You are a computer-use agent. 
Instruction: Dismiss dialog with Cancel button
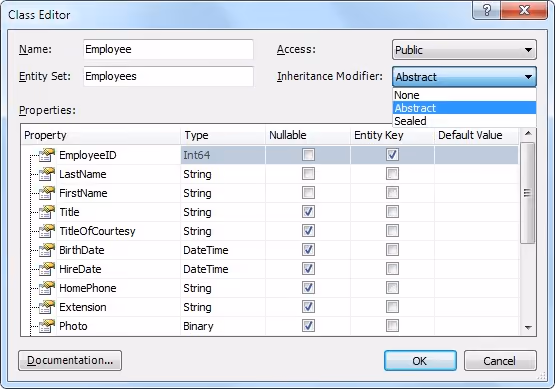[x=500, y=361]
